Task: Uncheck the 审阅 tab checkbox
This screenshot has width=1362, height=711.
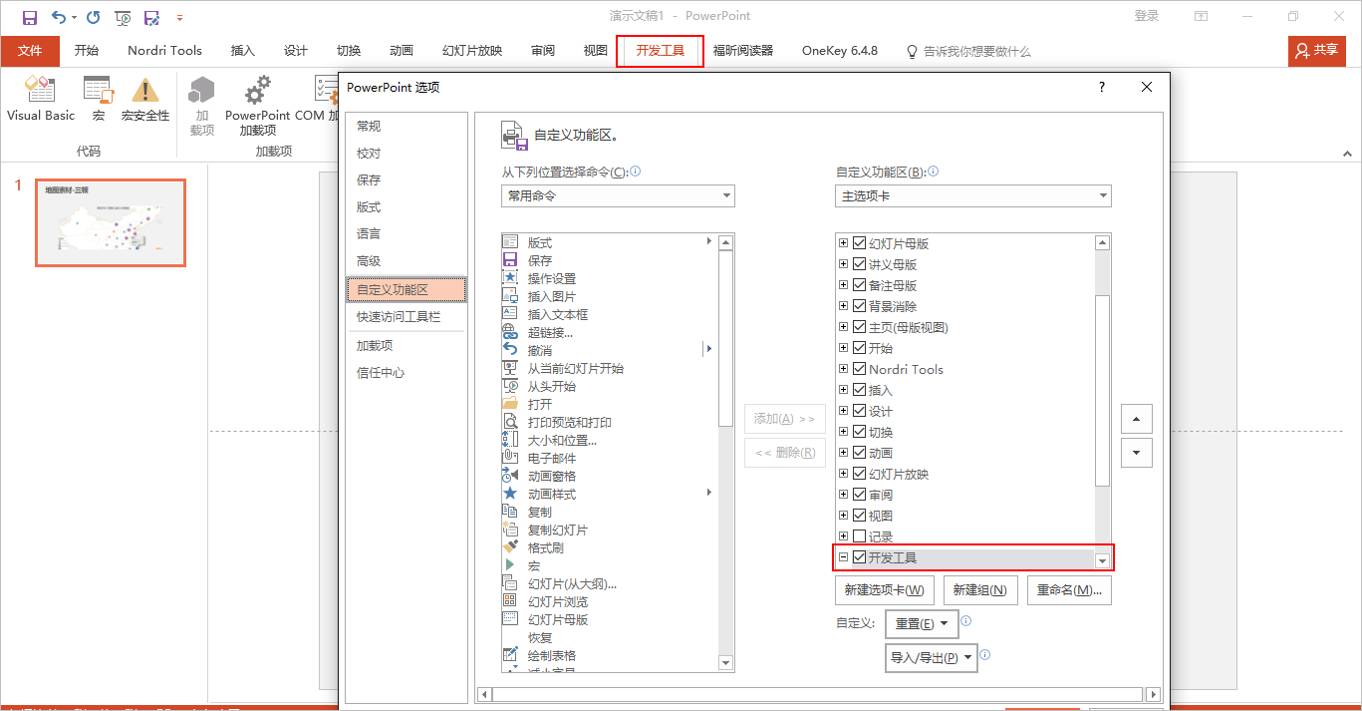Action: coord(859,495)
